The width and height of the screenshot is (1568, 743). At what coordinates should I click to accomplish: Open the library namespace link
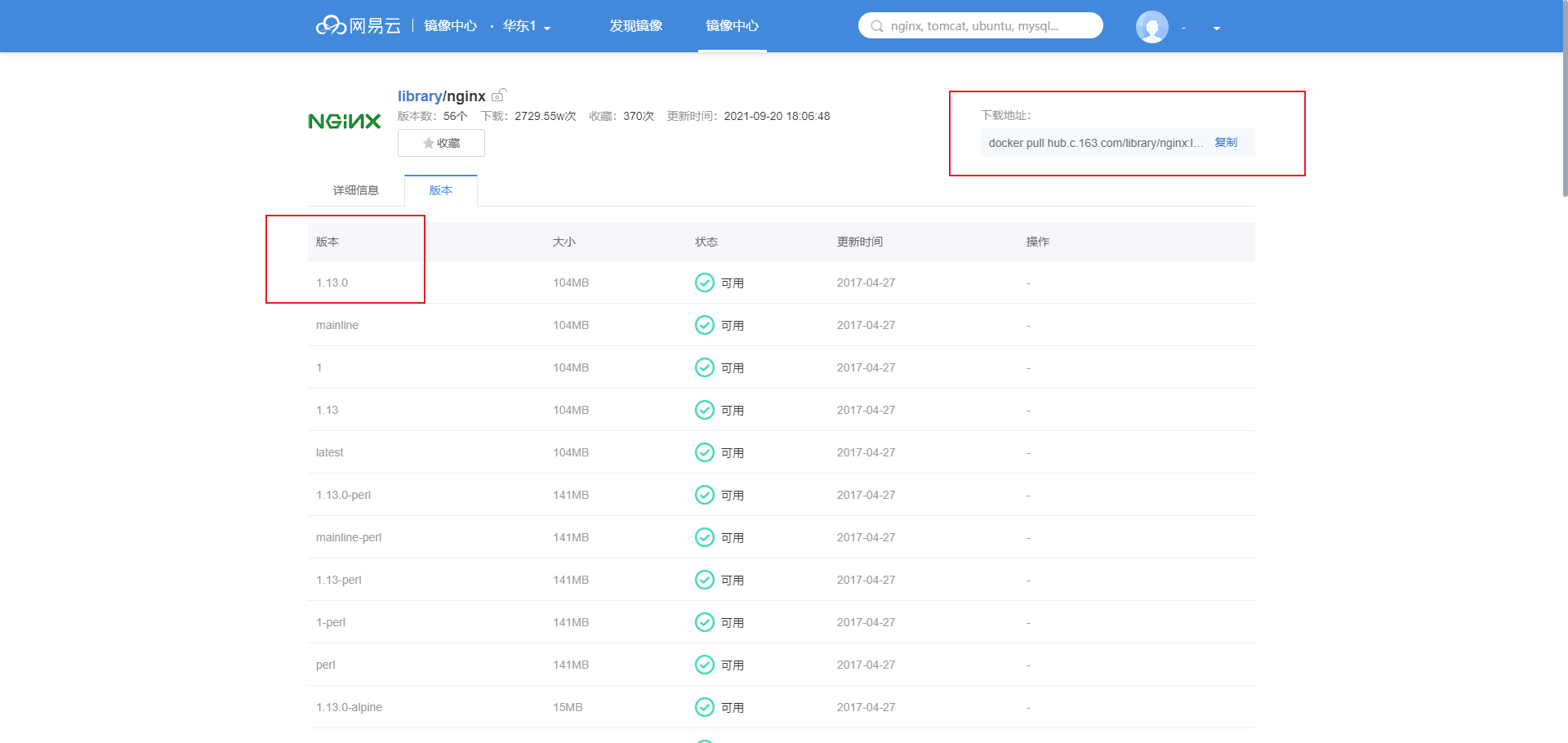tap(420, 96)
